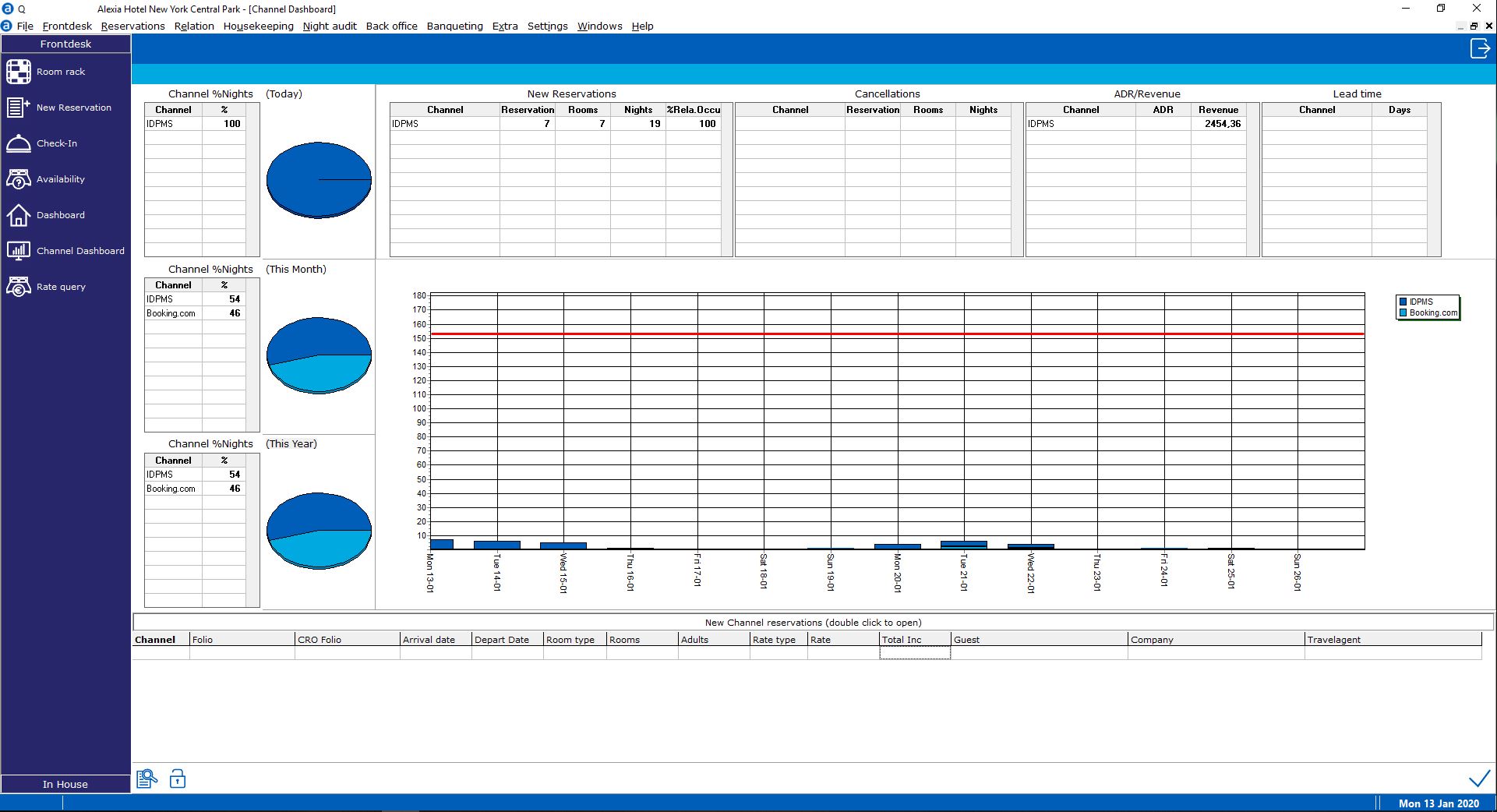
Task: Click the Company column header
Action: point(1216,640)
